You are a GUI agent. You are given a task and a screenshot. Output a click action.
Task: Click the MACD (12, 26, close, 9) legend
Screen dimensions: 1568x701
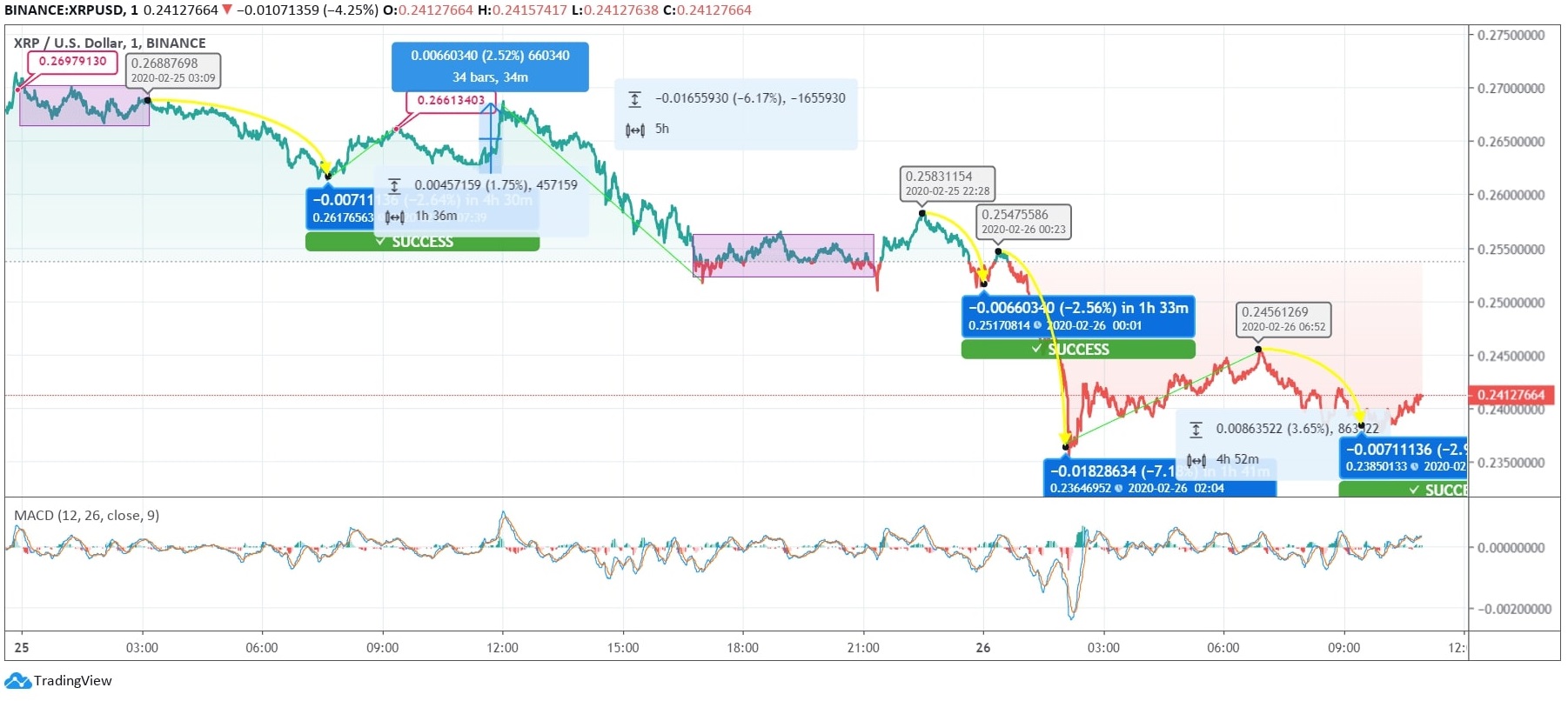click(x=86, y=516)
